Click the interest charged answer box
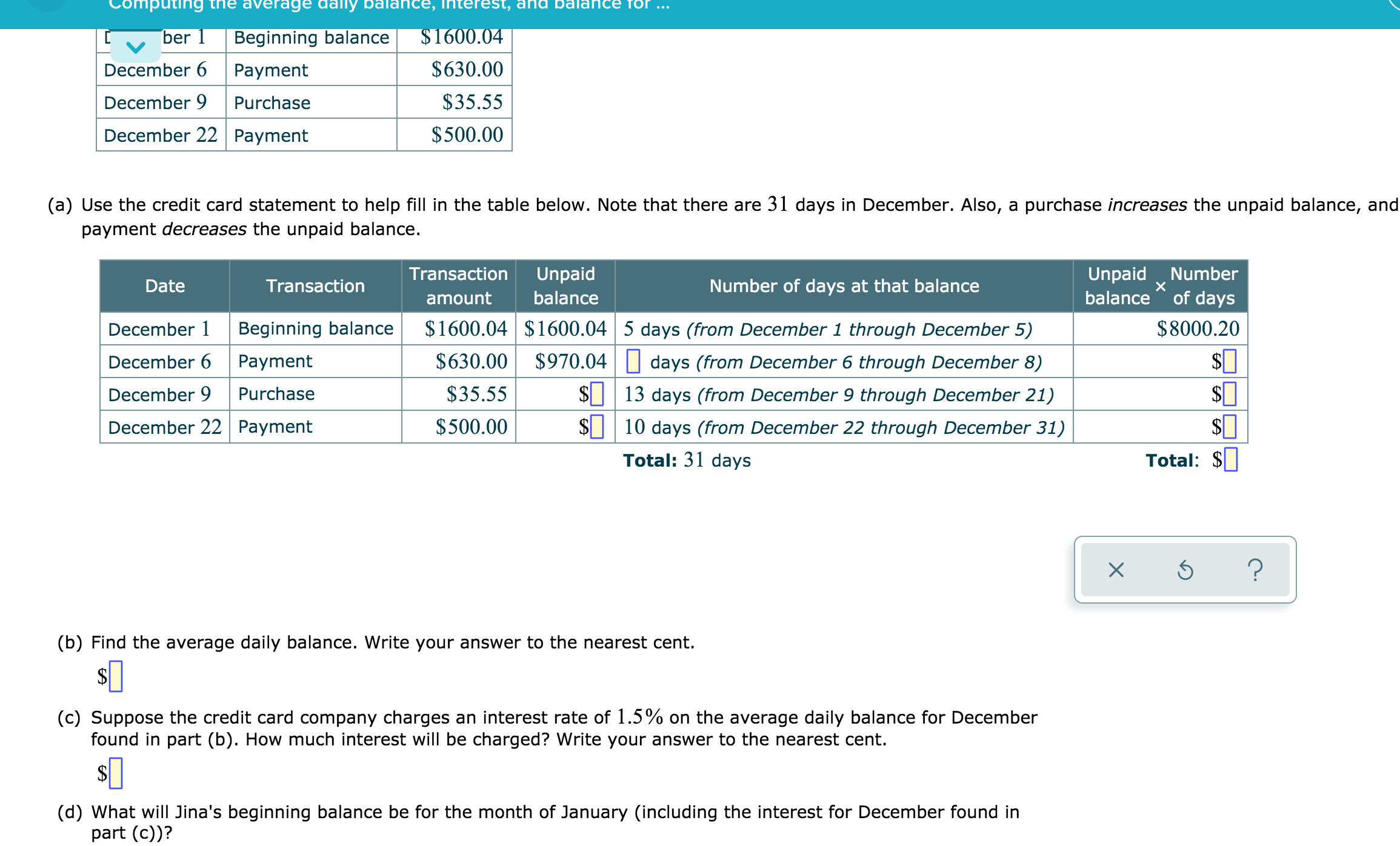The width and height of the screenshot is (1400, 846). pos(116,773)
